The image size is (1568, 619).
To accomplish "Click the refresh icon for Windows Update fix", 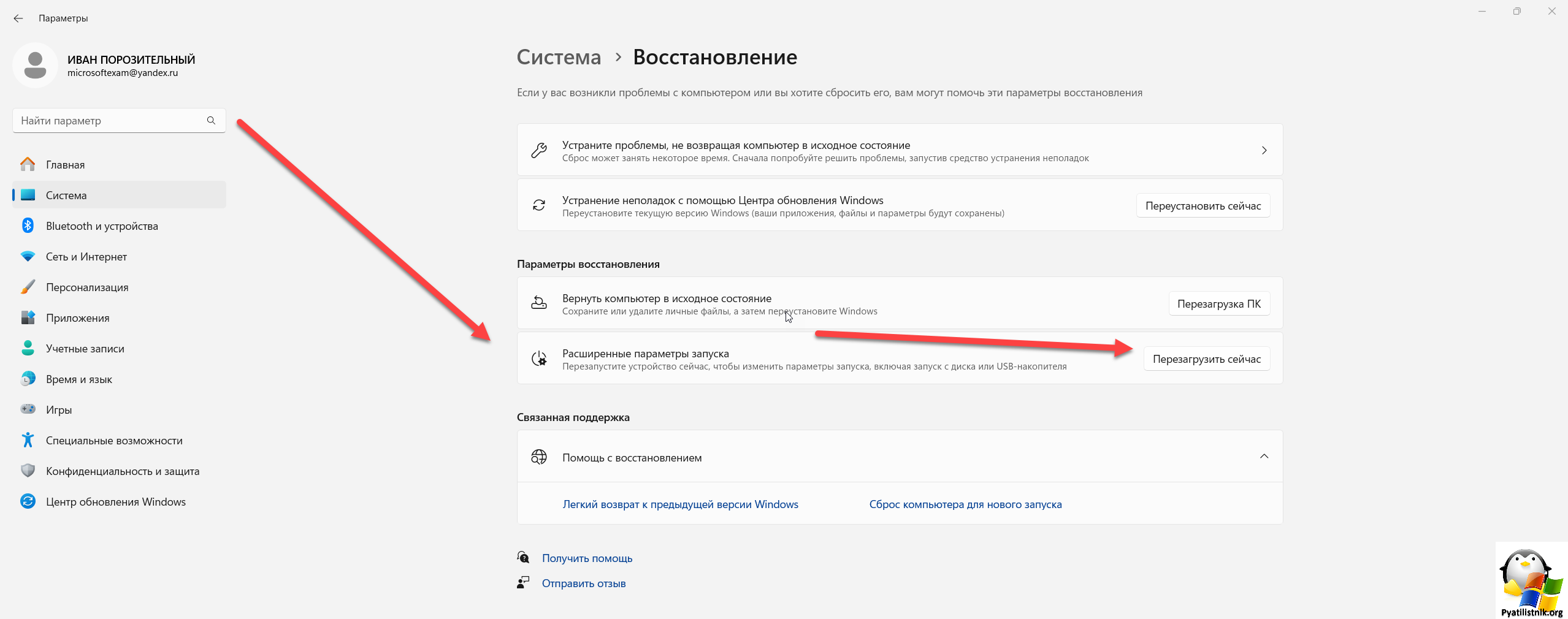I will coord(539,205).
